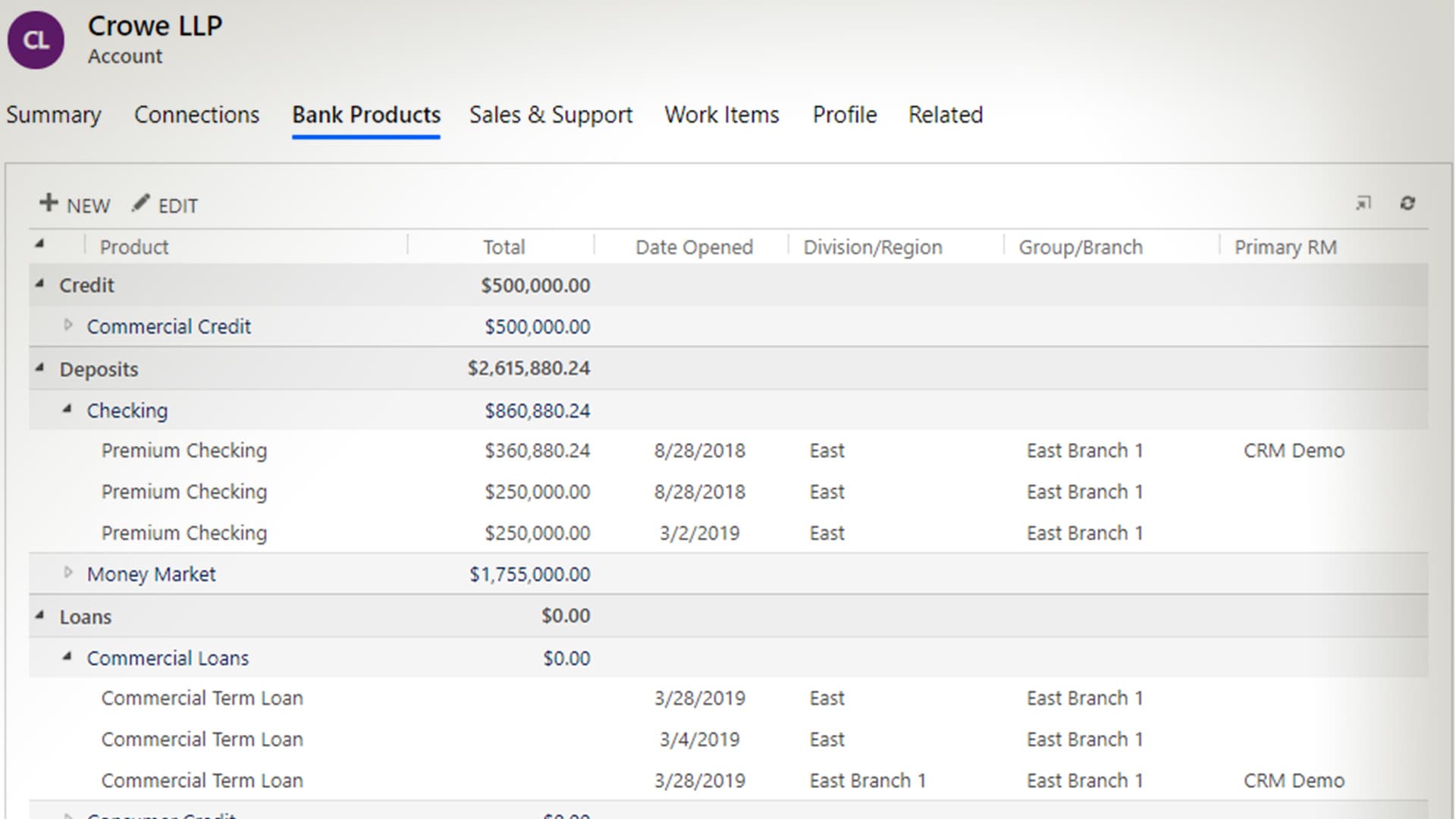1456x819 pixels.
Task: Collapse the Commercial Loans subgroup
Action: pyautogui.click(x=67, y=657)
